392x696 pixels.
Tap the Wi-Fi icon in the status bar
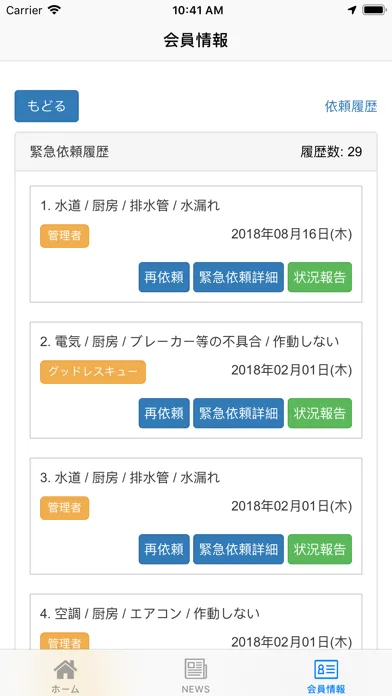[x=55, y=10]
